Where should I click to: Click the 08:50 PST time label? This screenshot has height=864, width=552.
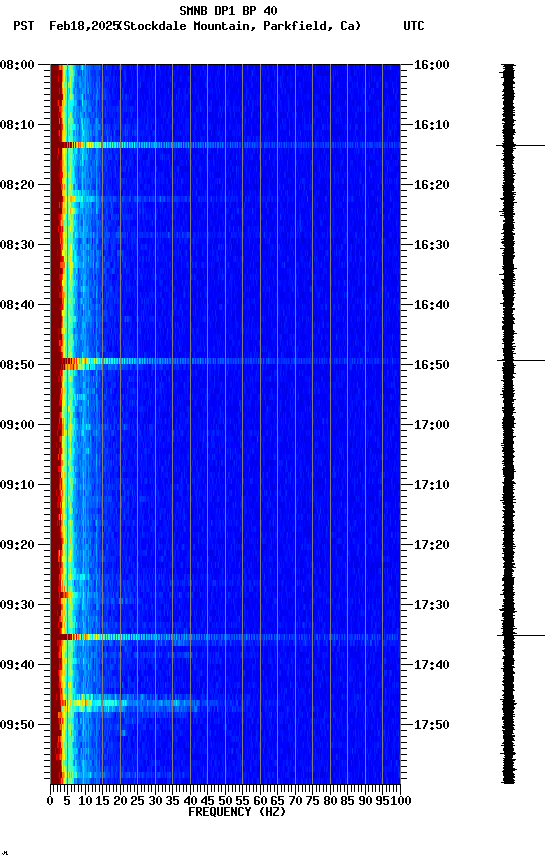(x=17, y=365)
